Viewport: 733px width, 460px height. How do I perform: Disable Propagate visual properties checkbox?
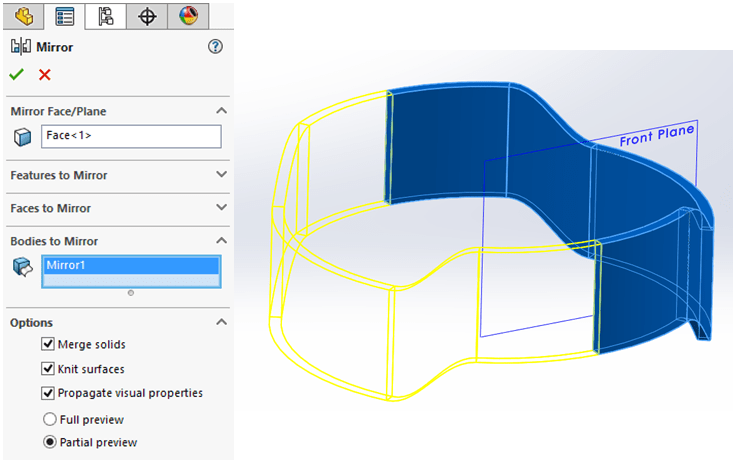(48, 393)
